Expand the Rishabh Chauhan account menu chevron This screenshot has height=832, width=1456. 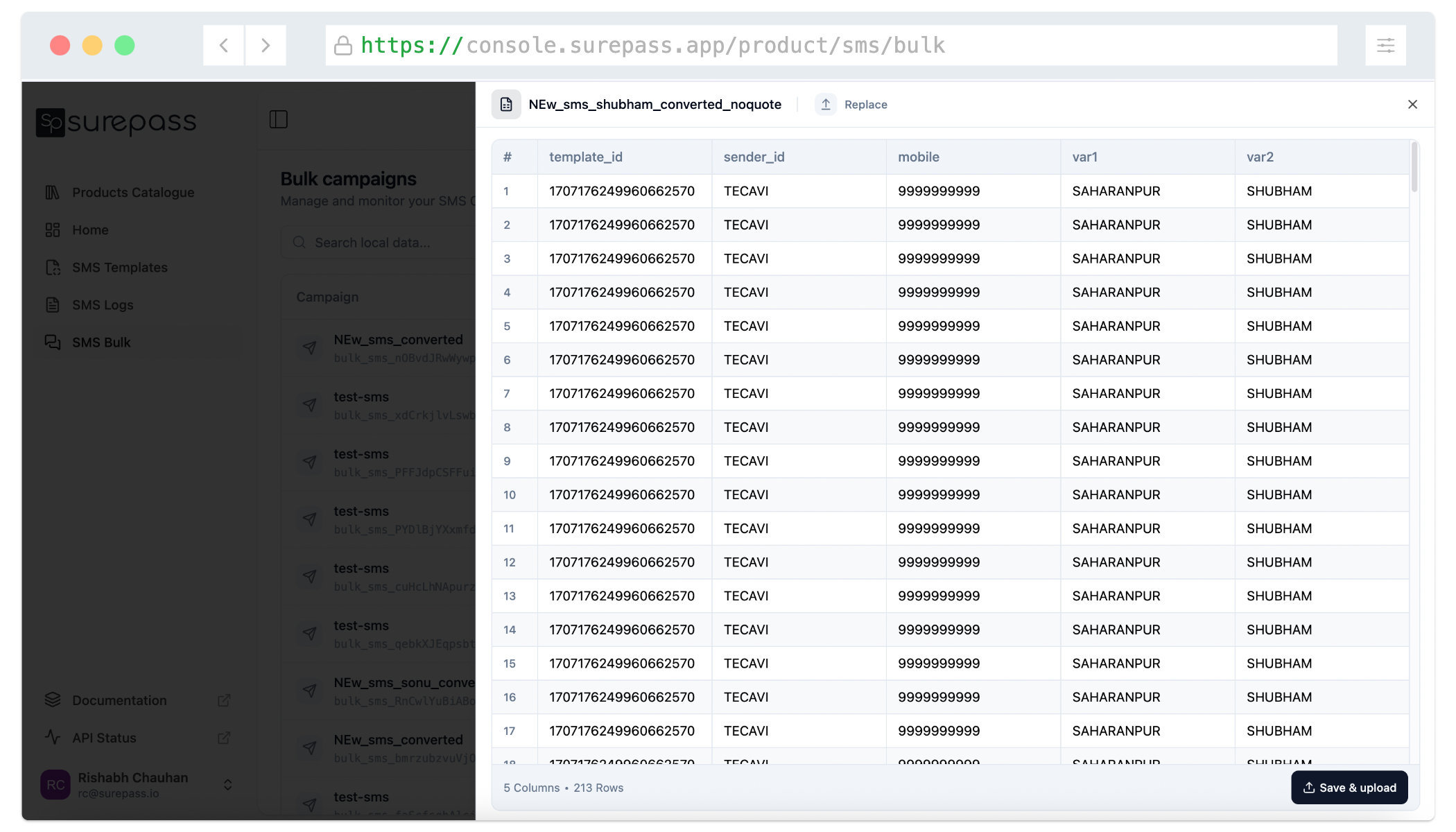(x=227, y=784)
